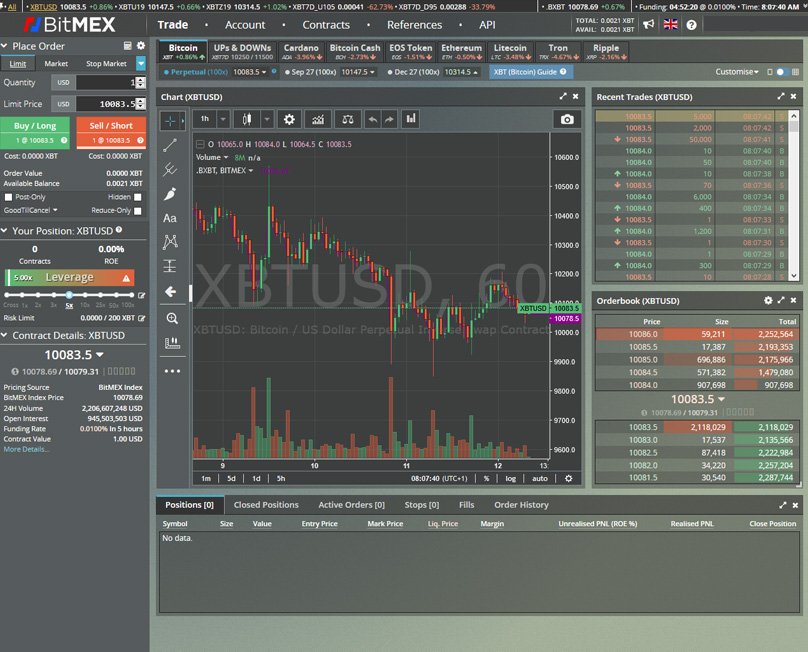The height and width of the screenshot is (652, 808).
Task: Redo the chart action
Action: tap(389, 120)
